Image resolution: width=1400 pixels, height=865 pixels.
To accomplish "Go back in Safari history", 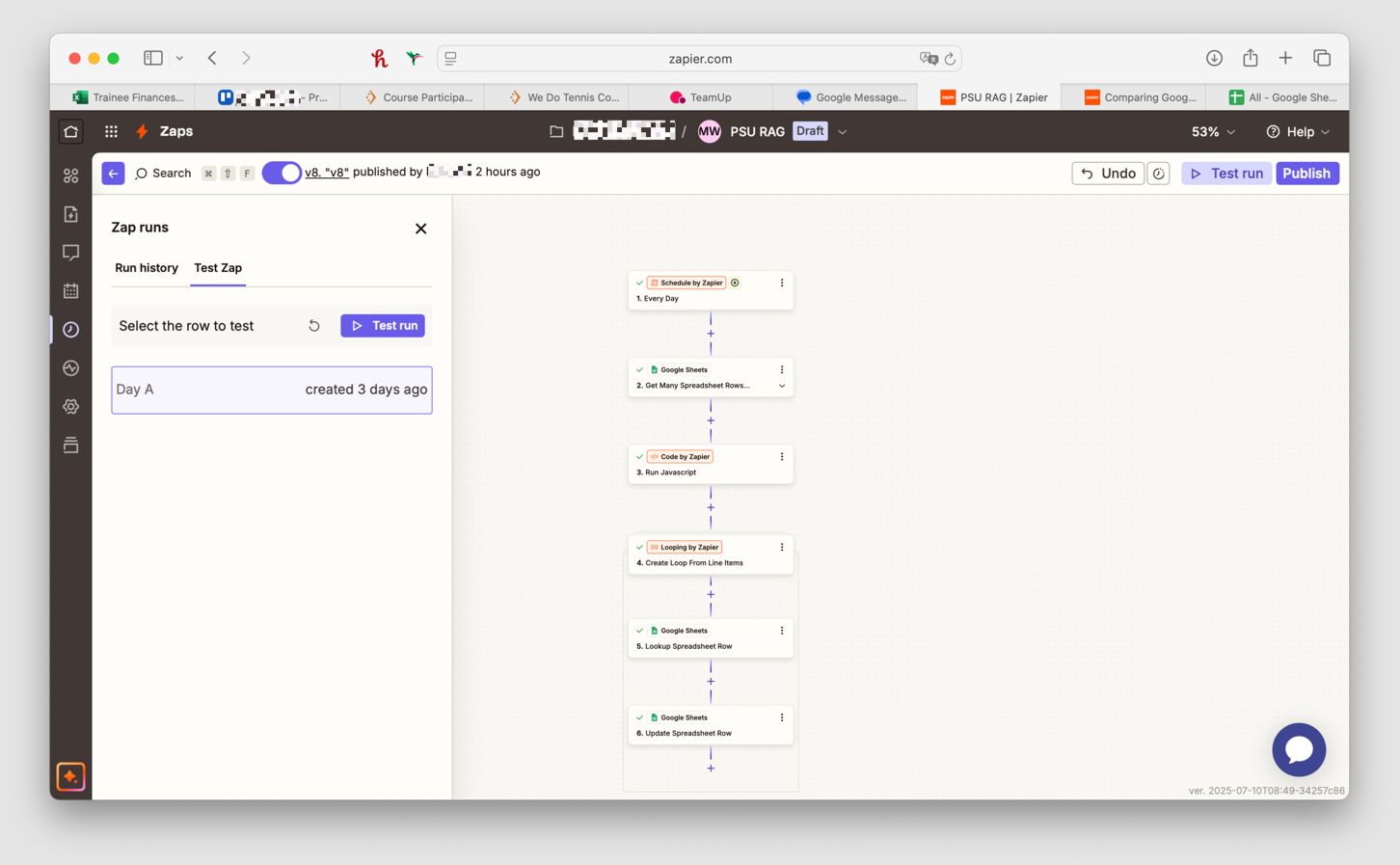I will [212, 58].
